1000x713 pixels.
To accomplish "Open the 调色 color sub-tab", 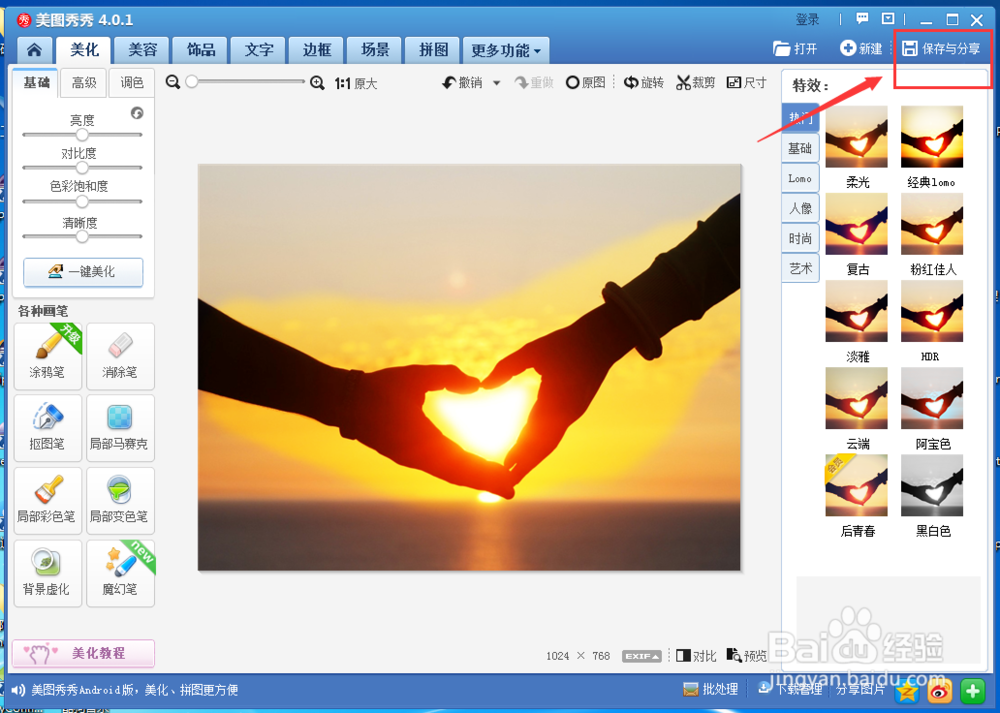I will [131, 83].
